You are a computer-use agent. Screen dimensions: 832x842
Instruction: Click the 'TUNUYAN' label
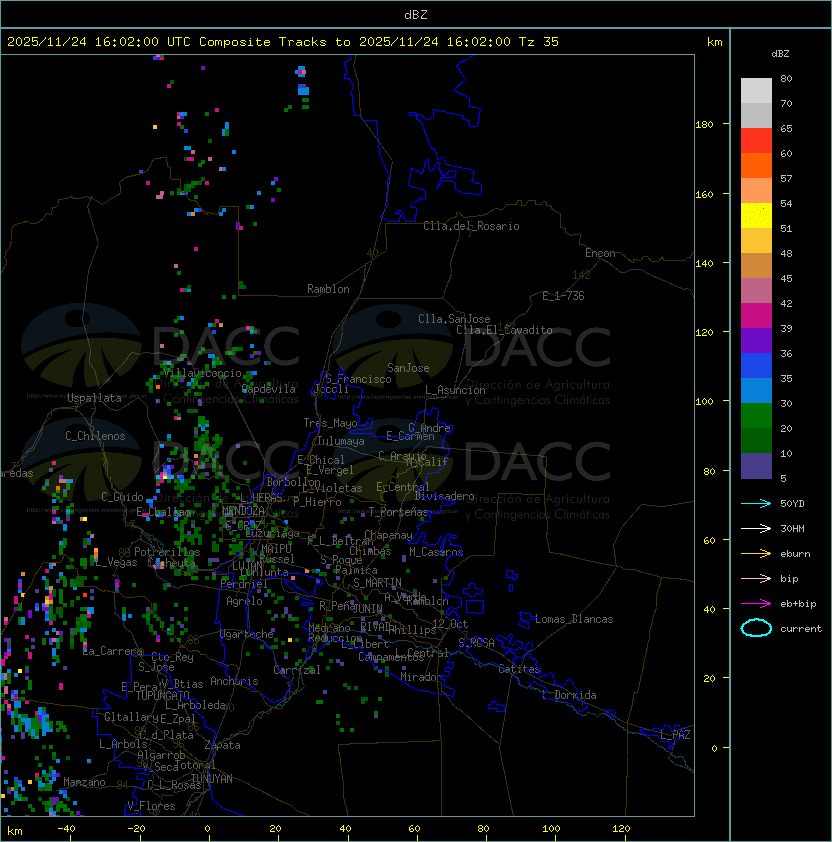(x=212, y=779)
